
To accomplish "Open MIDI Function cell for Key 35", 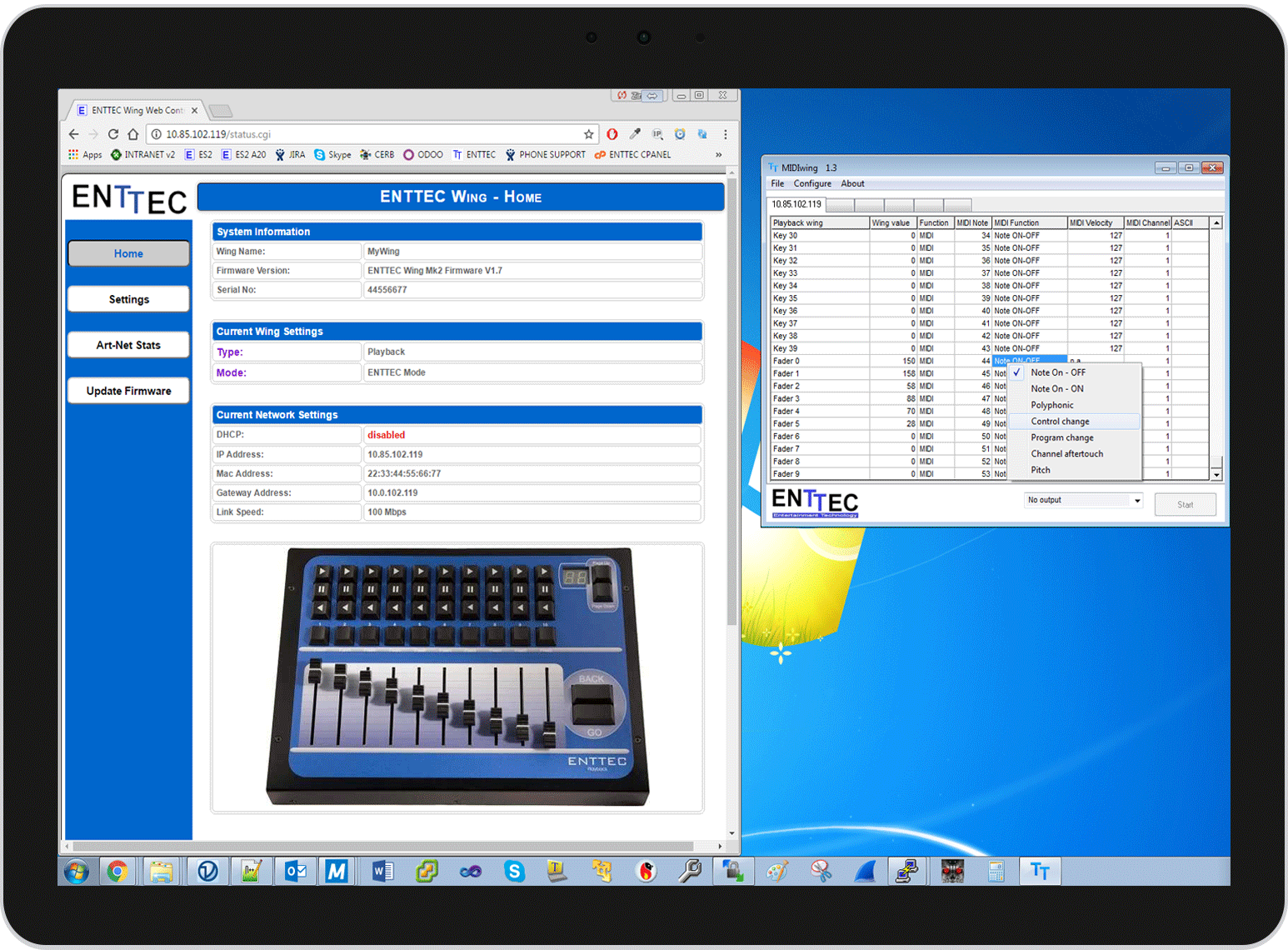I will [1030, 298].
